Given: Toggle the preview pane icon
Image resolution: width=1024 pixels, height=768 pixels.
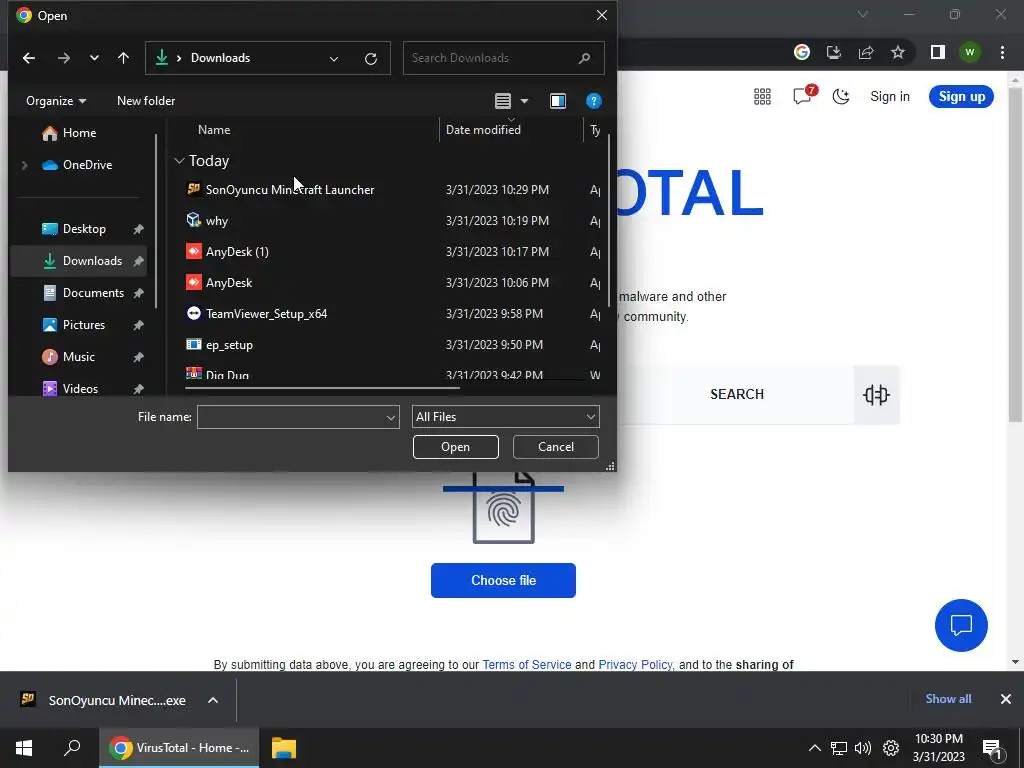Looking at the screenshot, I should [558, 101].
